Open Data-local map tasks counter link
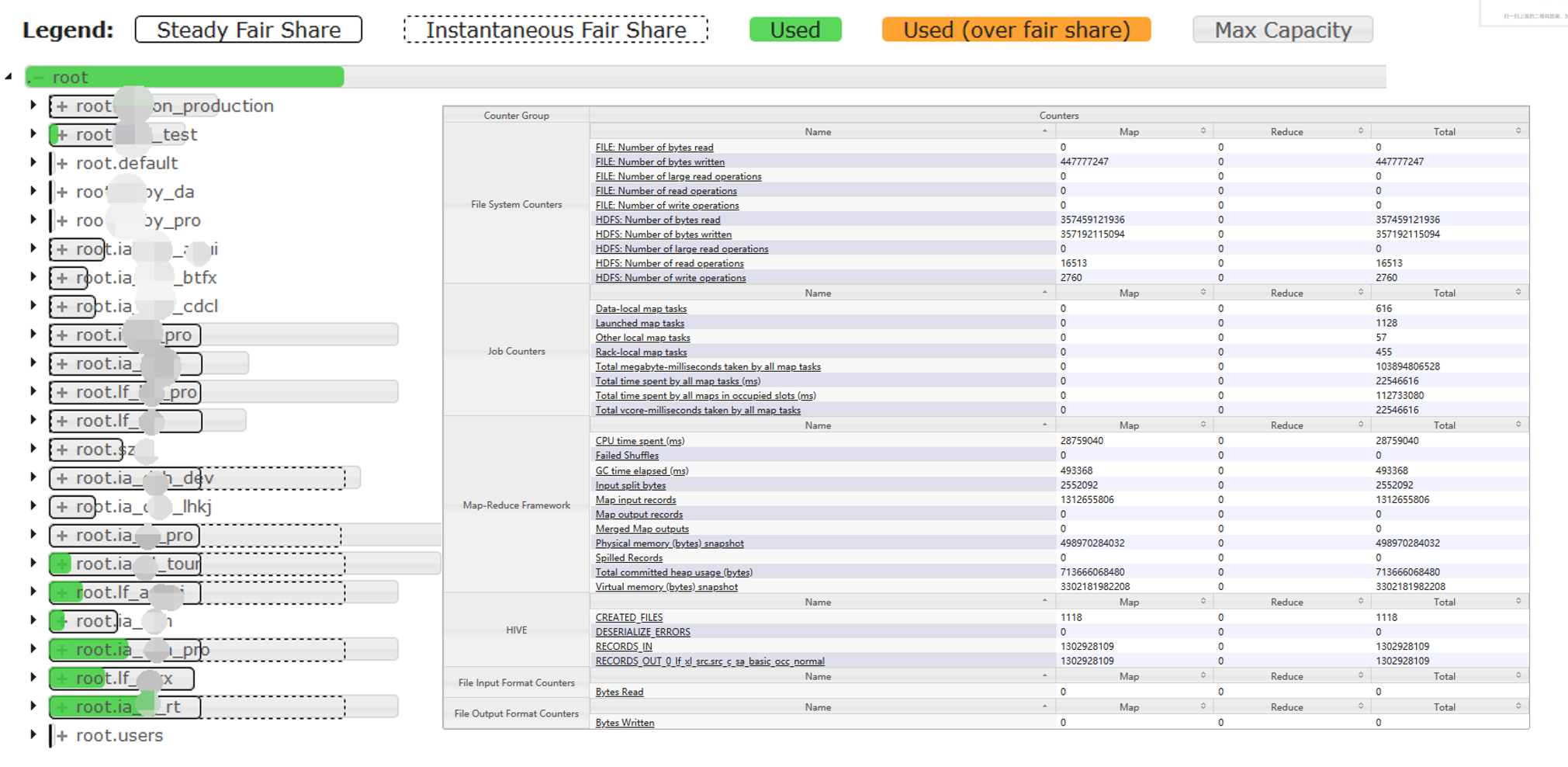Image resolution: width=1568 pixels, height=767 pixels. (641, 308)
